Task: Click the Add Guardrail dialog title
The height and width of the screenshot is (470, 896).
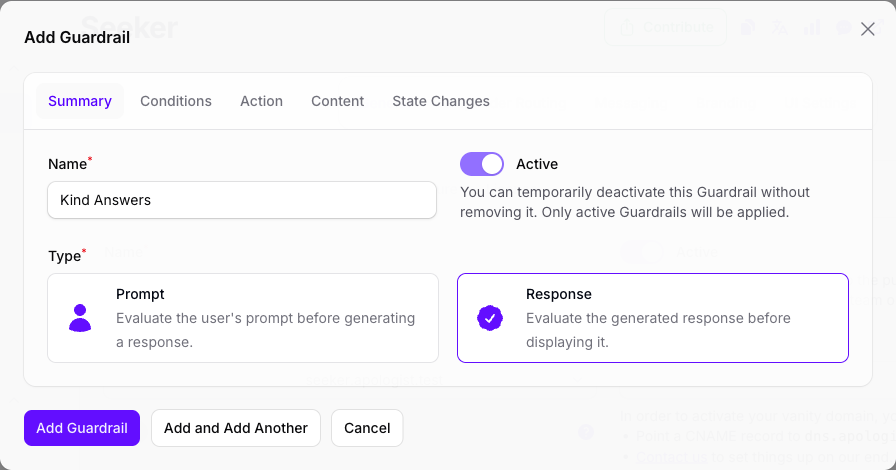Action: click(x=77, y=37)
